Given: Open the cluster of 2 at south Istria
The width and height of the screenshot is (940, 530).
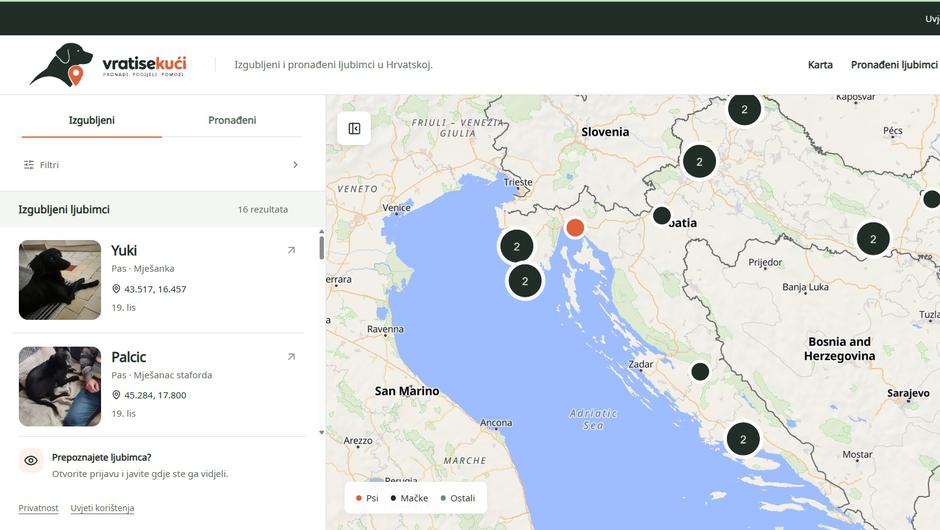Looking at the screenshot, I should pyautogui.click(x=525, y=281).
